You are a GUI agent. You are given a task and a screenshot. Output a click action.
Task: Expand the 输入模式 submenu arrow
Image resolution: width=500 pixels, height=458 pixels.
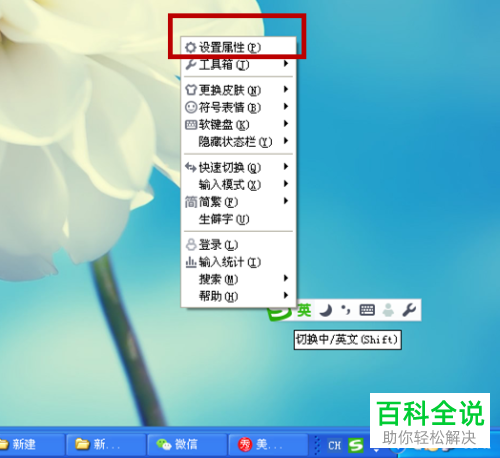286,184
